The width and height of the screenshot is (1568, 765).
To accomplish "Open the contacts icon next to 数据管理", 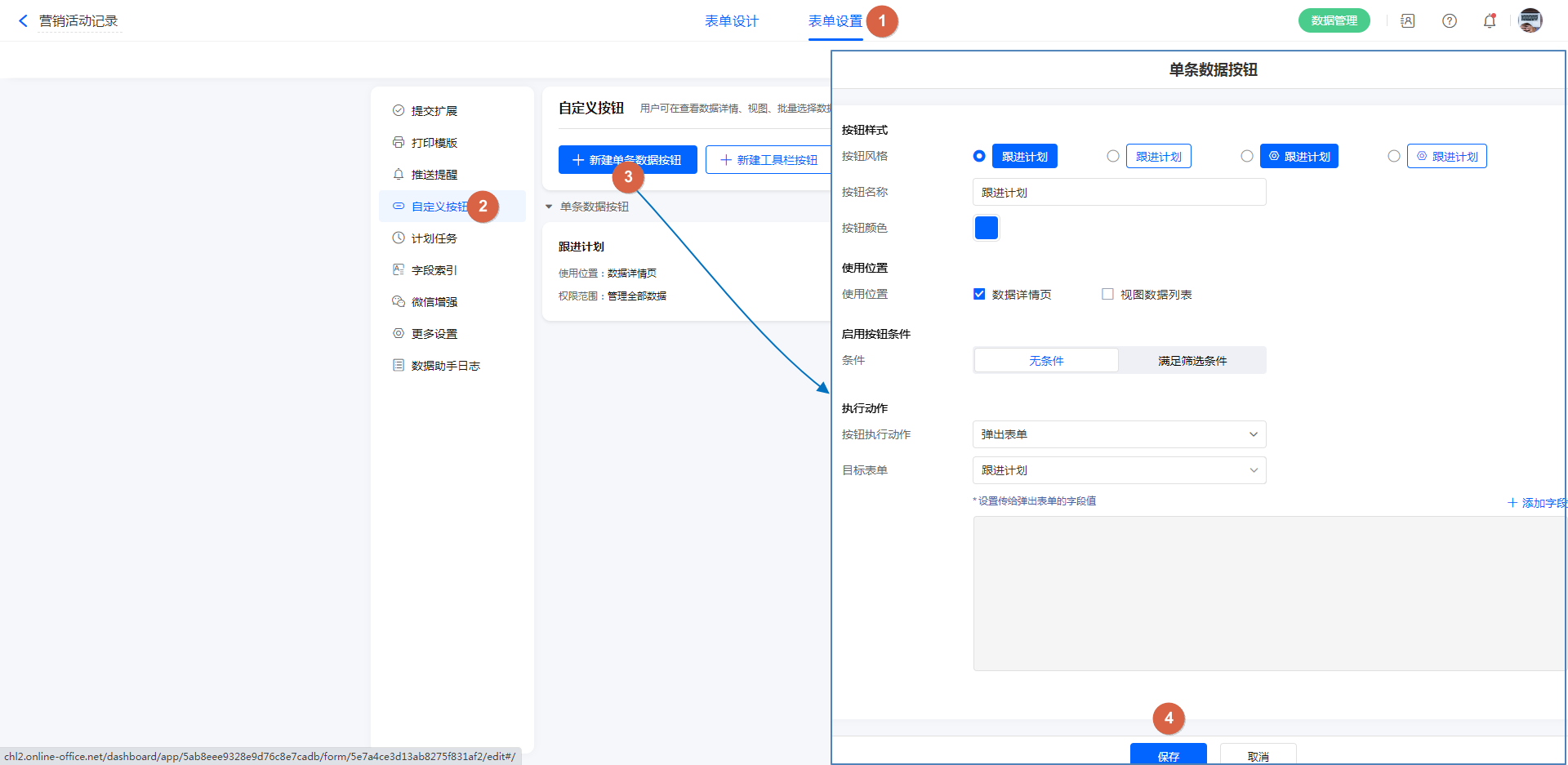I will pos(1407,21).
